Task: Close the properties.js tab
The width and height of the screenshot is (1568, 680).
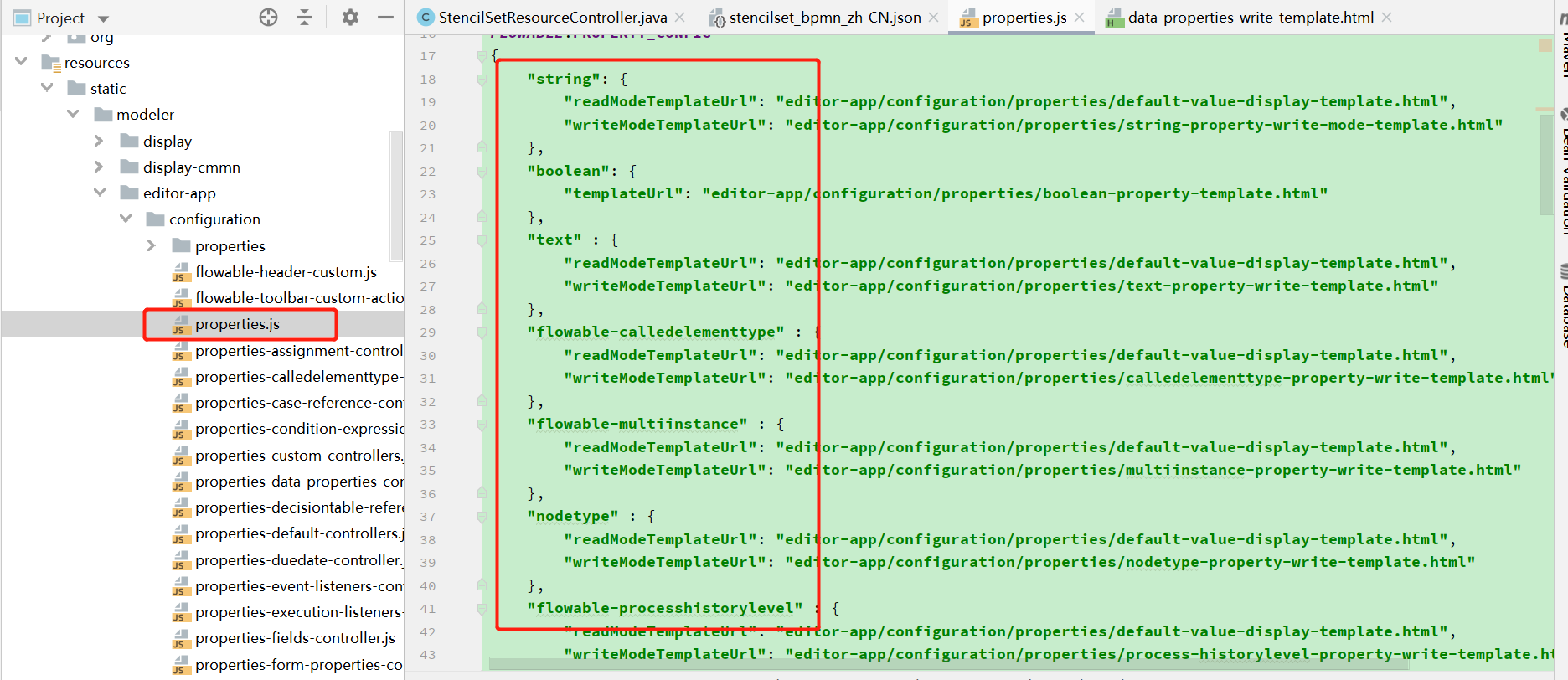Action: tap(1080, 17)
